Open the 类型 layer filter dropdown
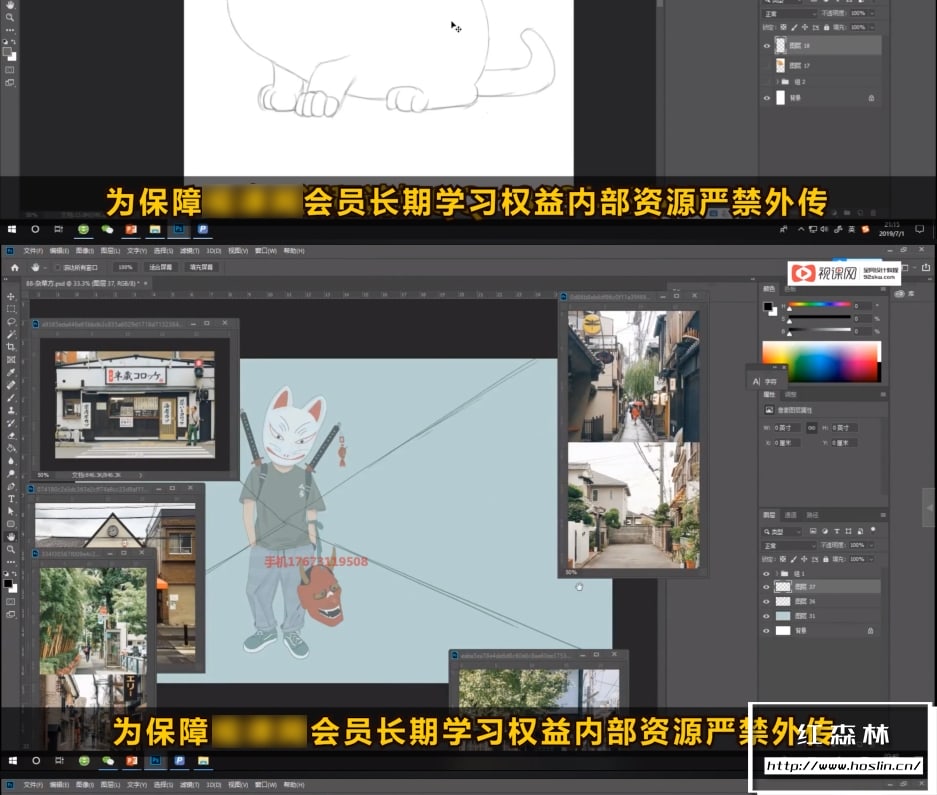The image size is (937, 795). tap(782, 531)
